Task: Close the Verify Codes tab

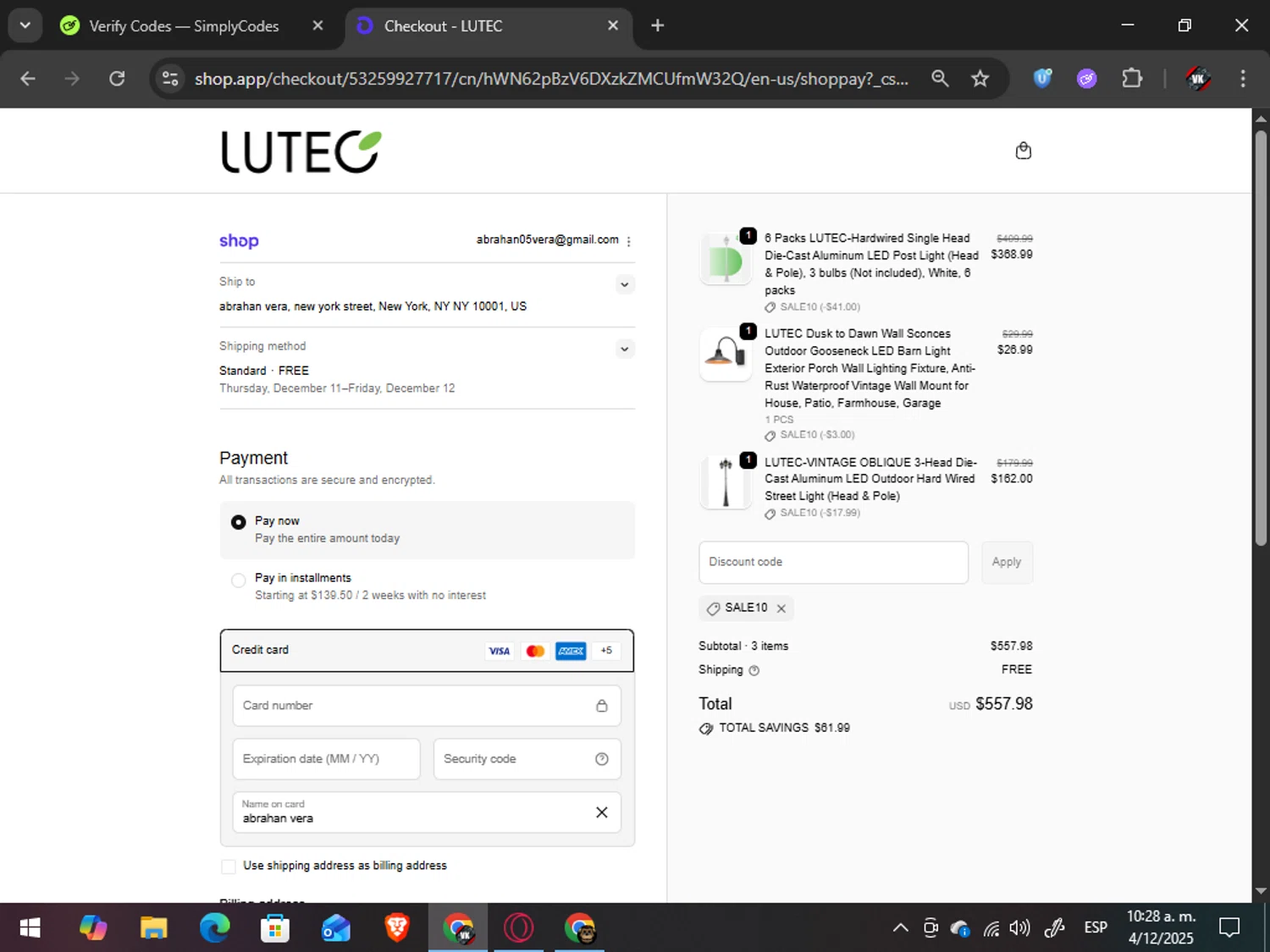Action: [x=317, y=26]
